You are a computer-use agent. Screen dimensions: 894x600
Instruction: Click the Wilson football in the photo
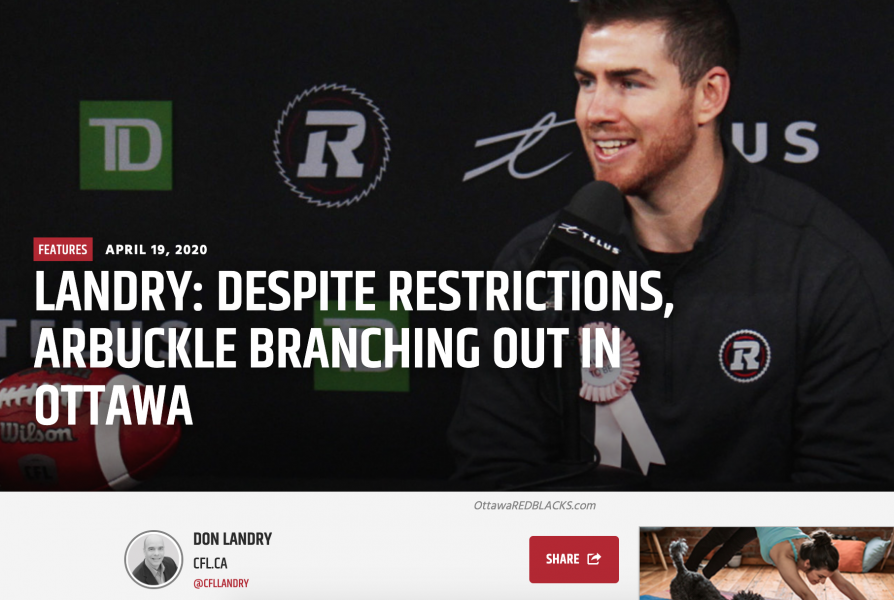(x=86, y=429)
